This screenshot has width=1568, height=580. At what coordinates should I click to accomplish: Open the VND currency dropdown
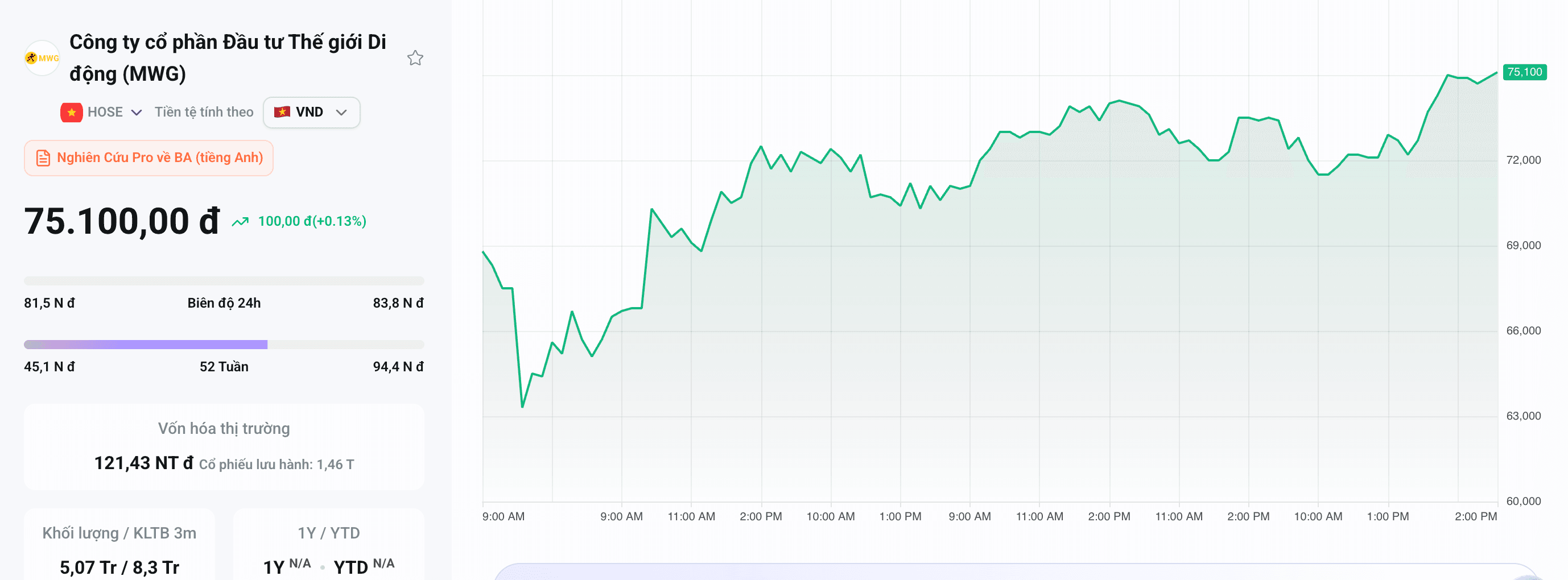click(x=311, y=112)
